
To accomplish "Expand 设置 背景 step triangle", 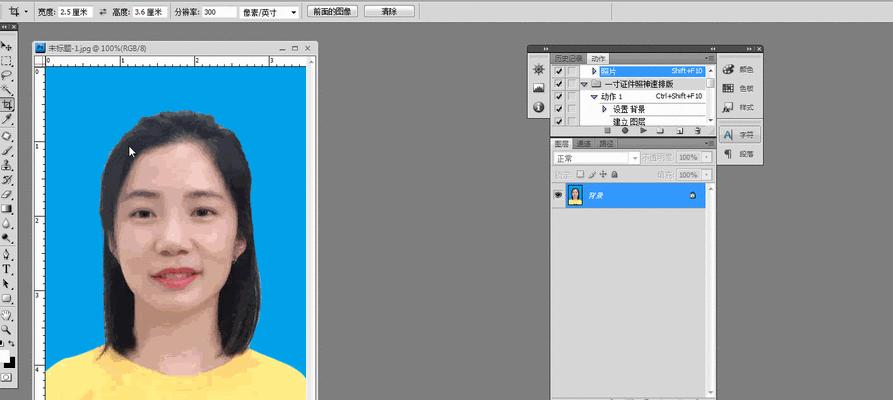I will tap(604, 109).
